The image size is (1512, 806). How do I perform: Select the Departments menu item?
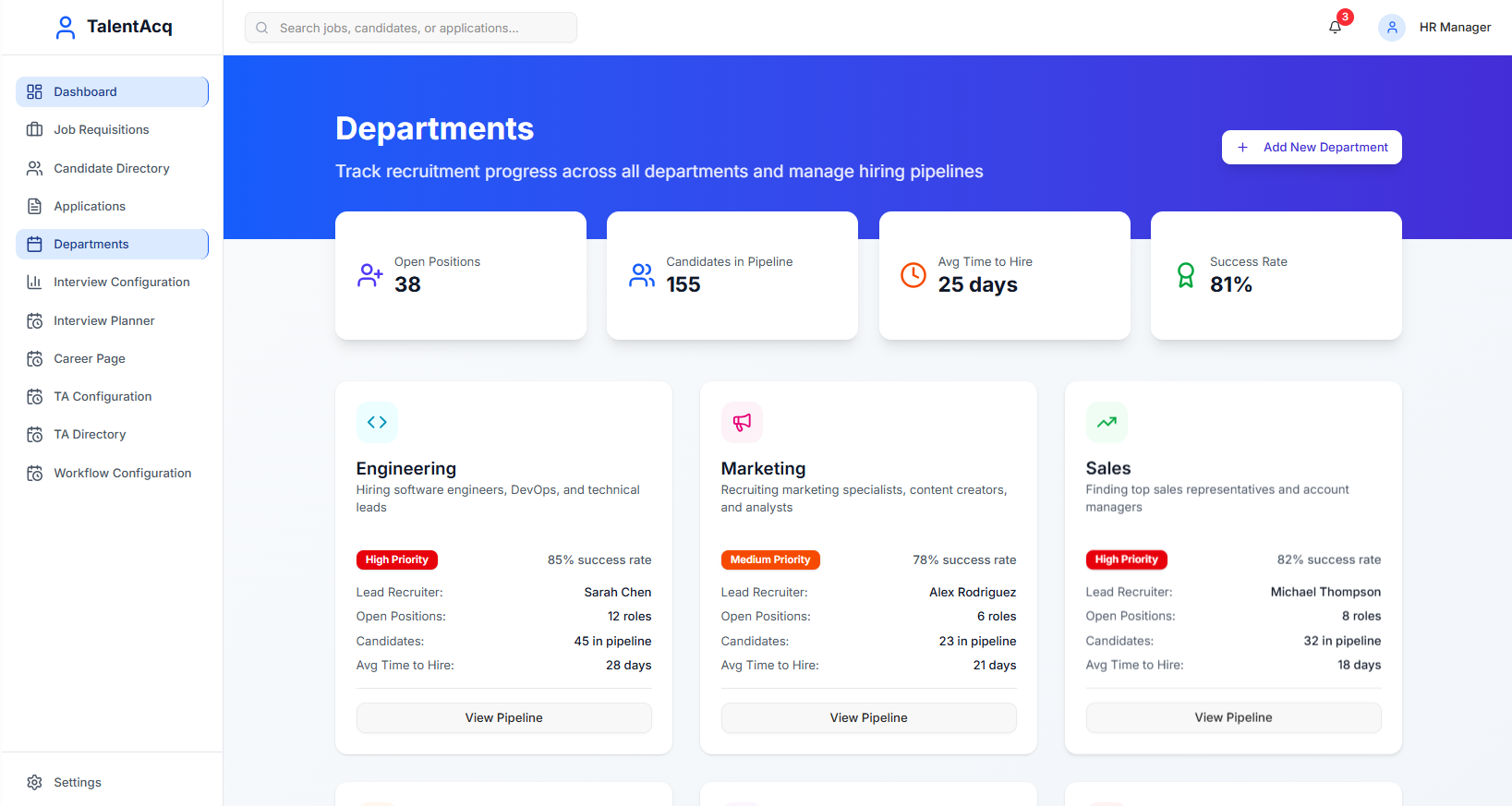coord(112,244)
